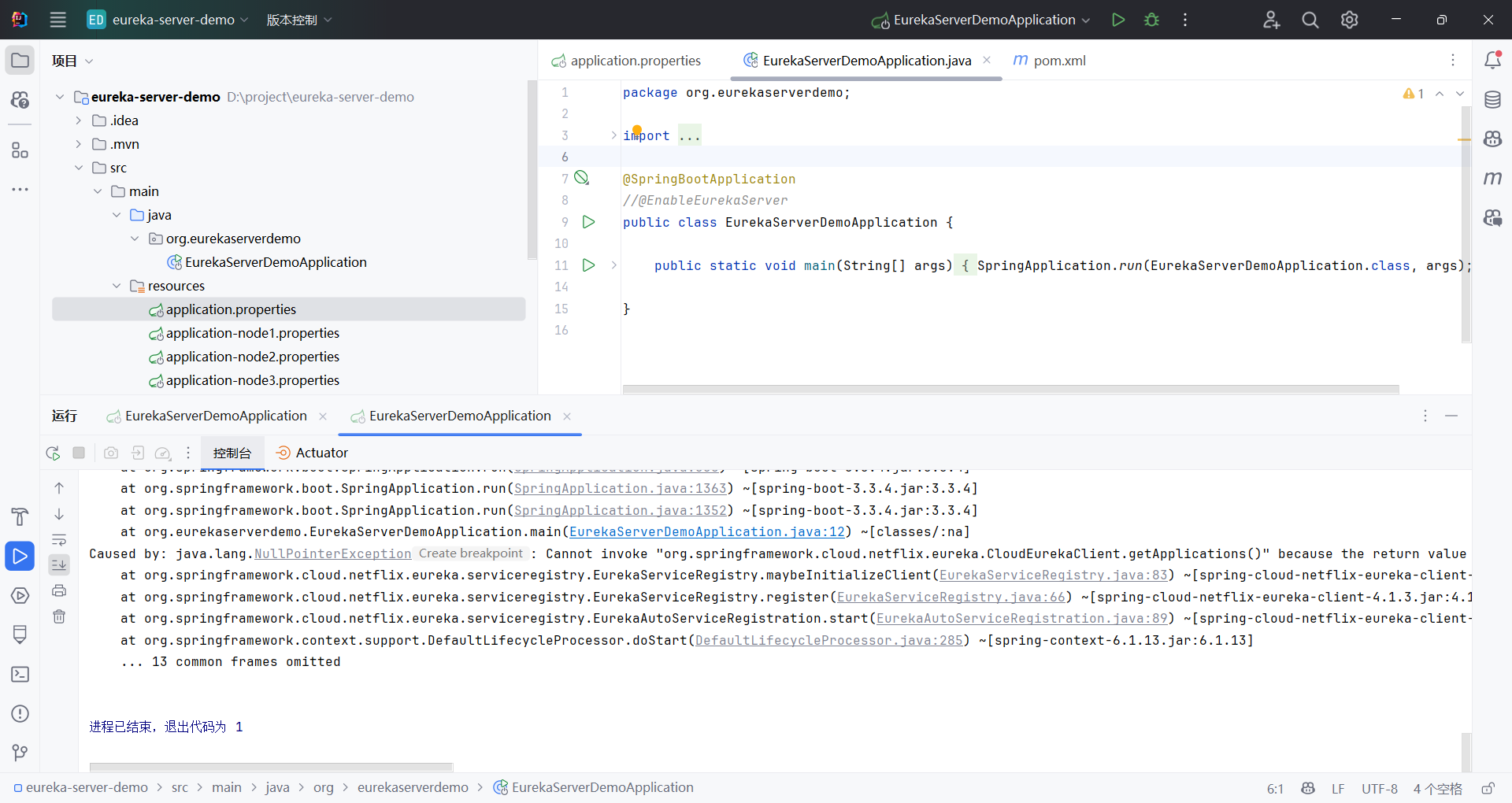Click the UTF-8 encoding in status bar

[1380, 789]
